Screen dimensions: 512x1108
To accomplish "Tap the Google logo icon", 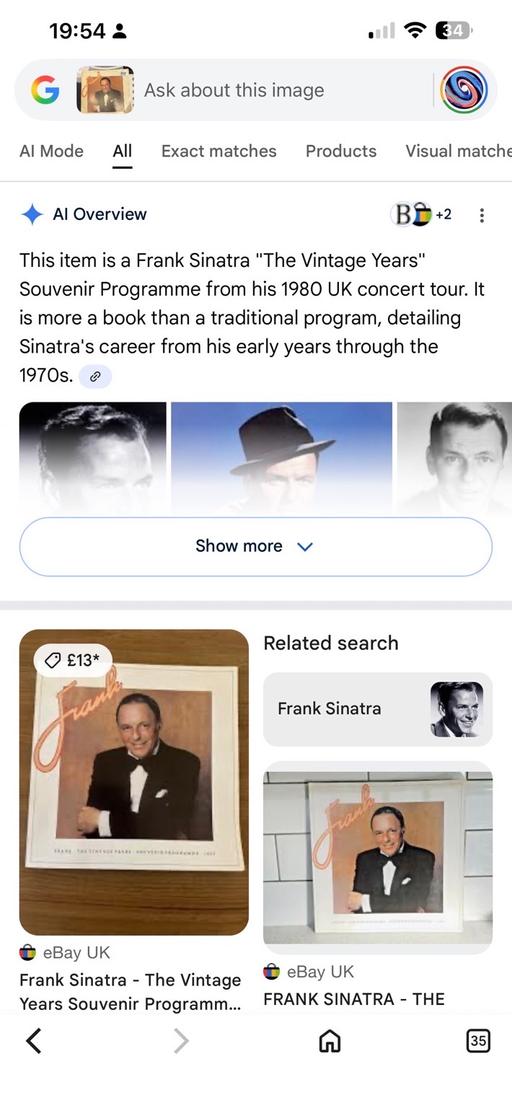I will [x=44, y=90].
